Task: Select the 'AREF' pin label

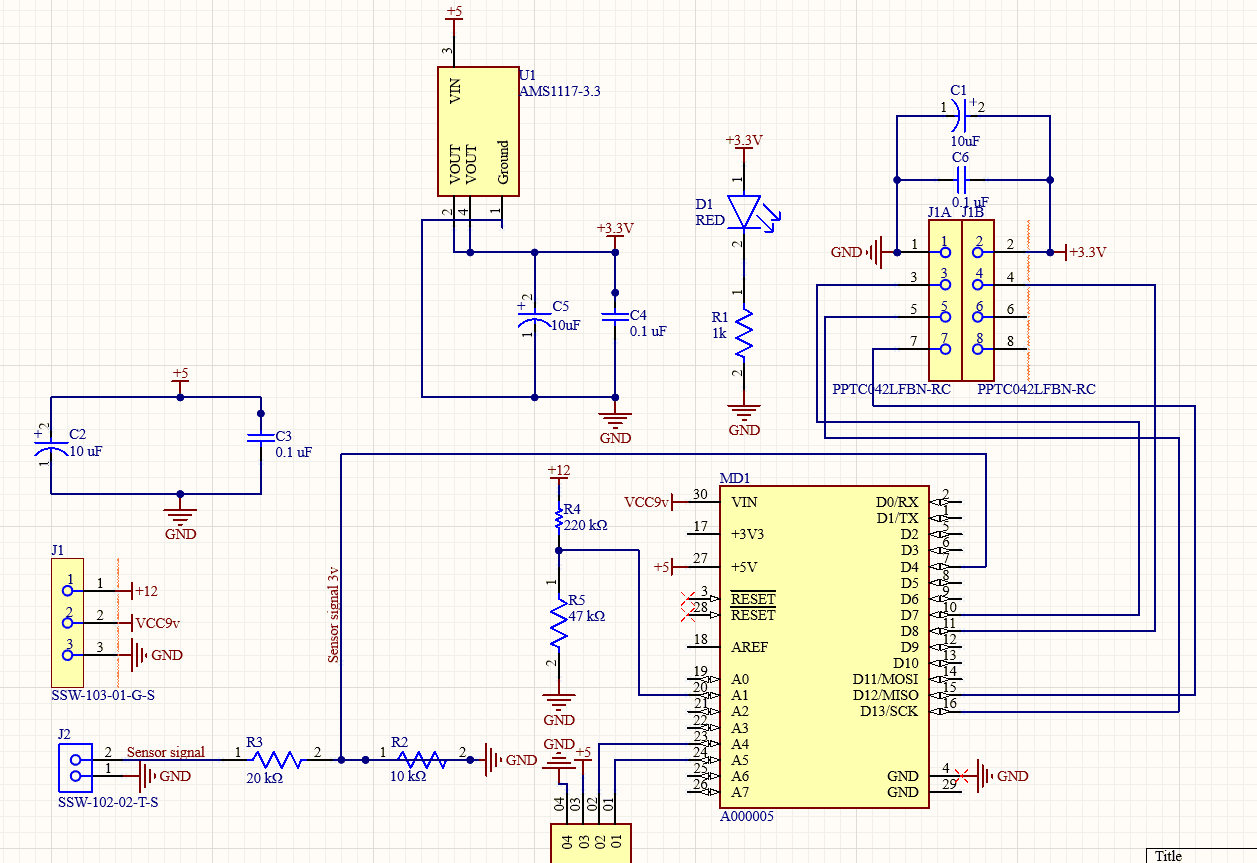Action: [750, 647]
